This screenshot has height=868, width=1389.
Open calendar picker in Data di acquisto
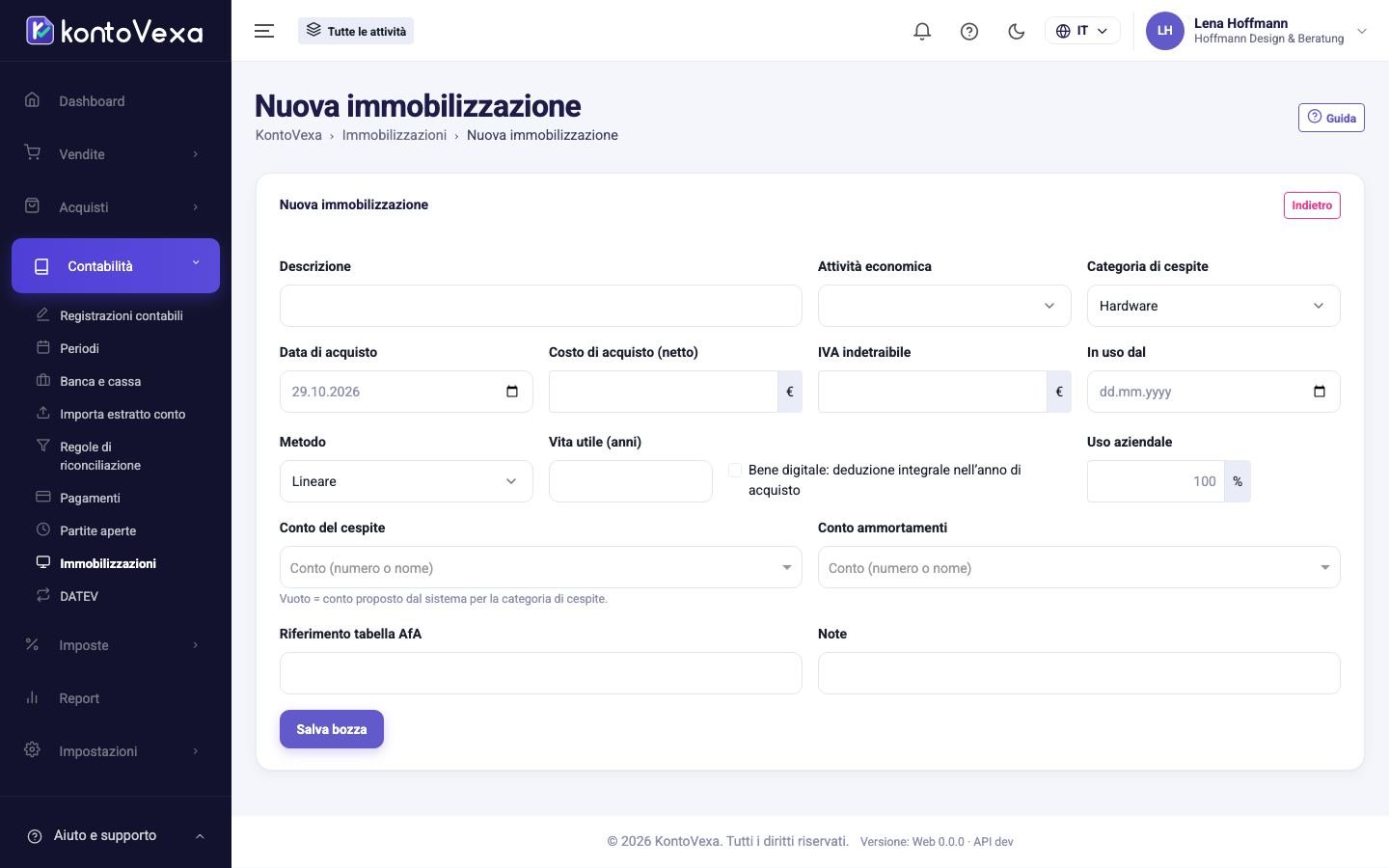click(x=512, y=392)
